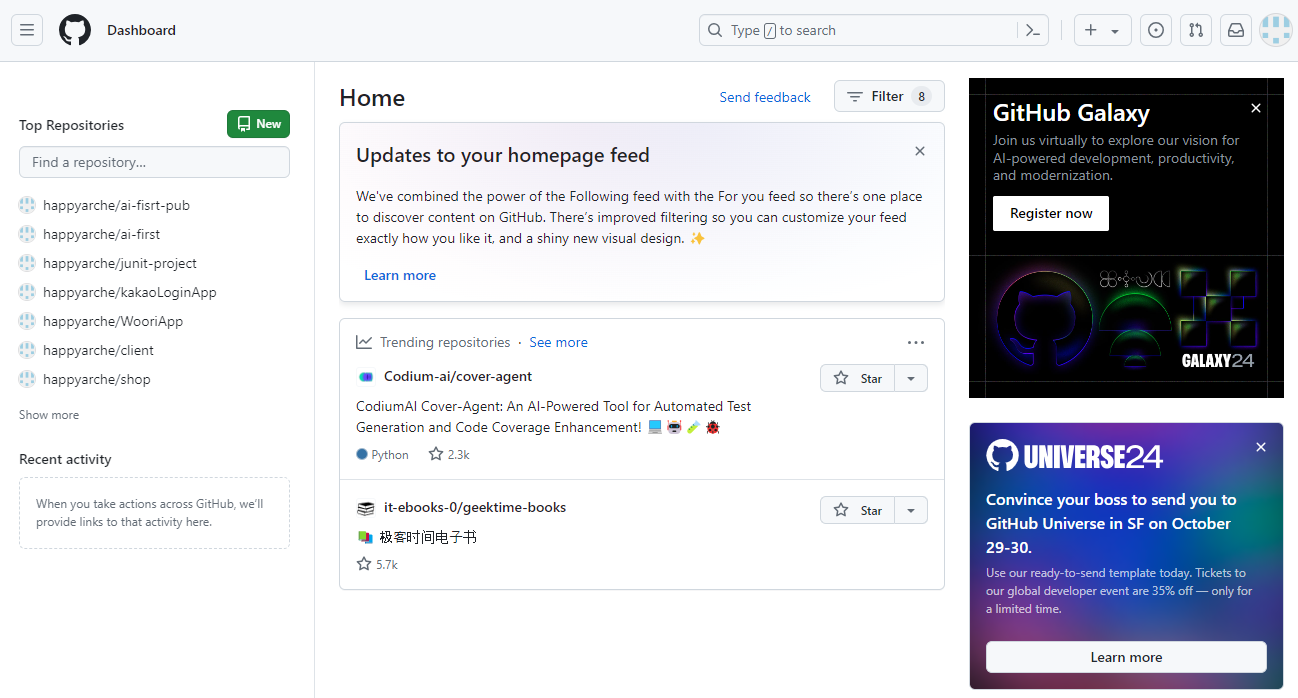The height and width of the screenshot is (698, 1298).
Task: Click avatar beside happyarche/junit-project
Action: [x=27, y=263]
